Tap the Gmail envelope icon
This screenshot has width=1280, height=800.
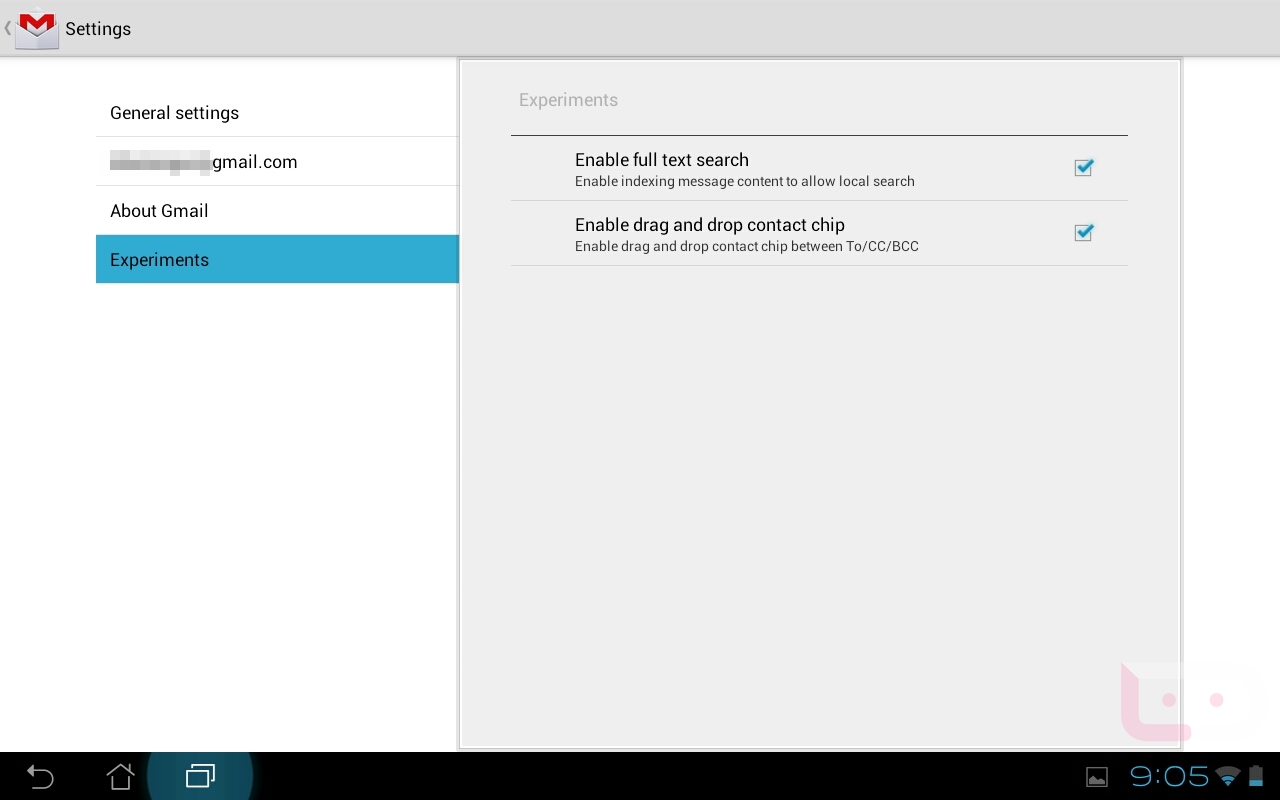point(37,28)
